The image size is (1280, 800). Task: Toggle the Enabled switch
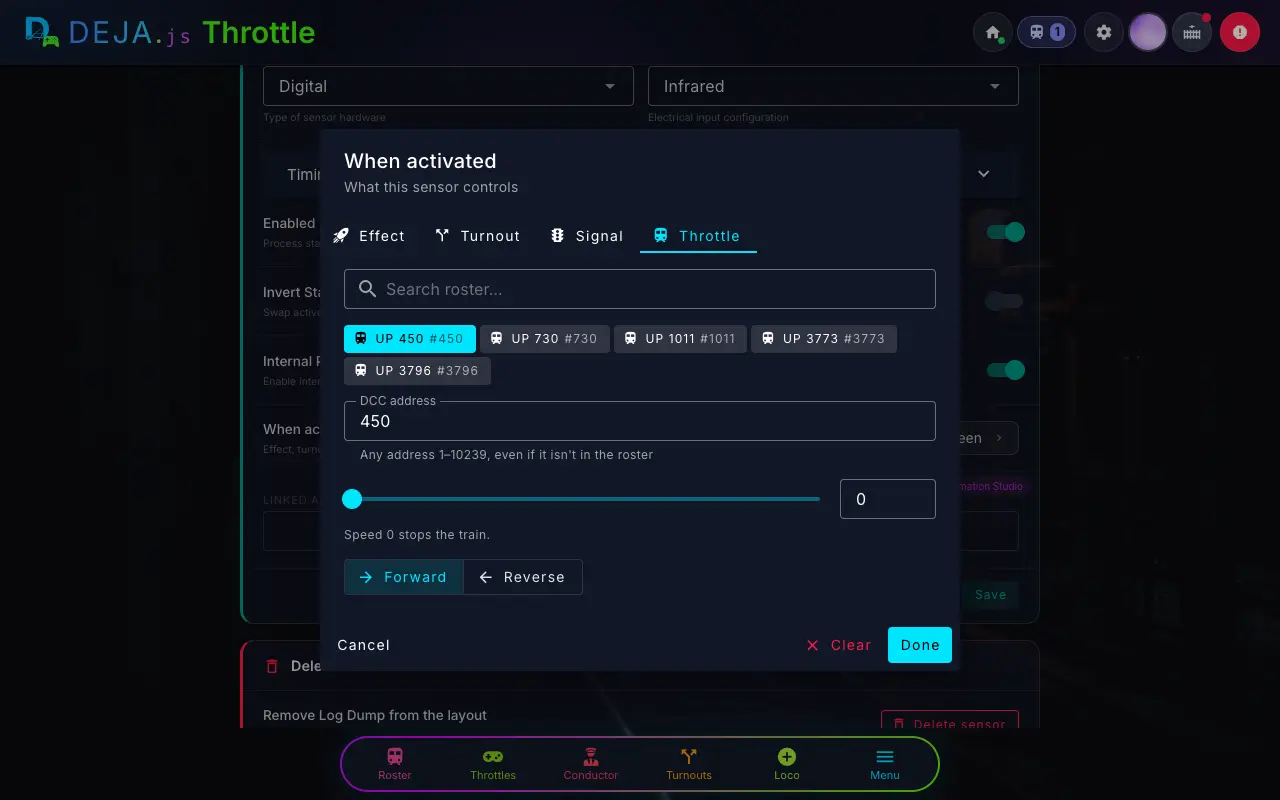pyautogui.click(x=1005, y=232)
